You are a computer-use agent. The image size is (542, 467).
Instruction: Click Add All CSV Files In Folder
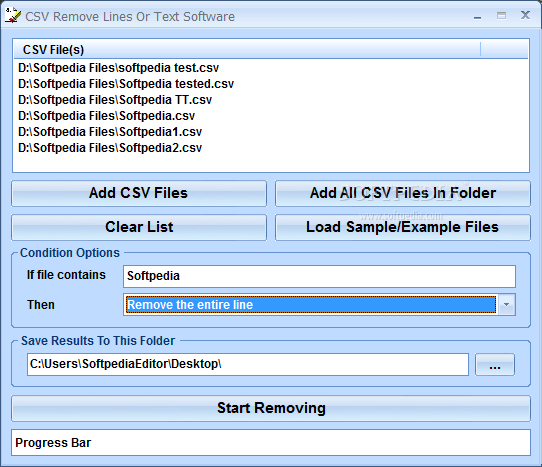[x=403, y=193]
